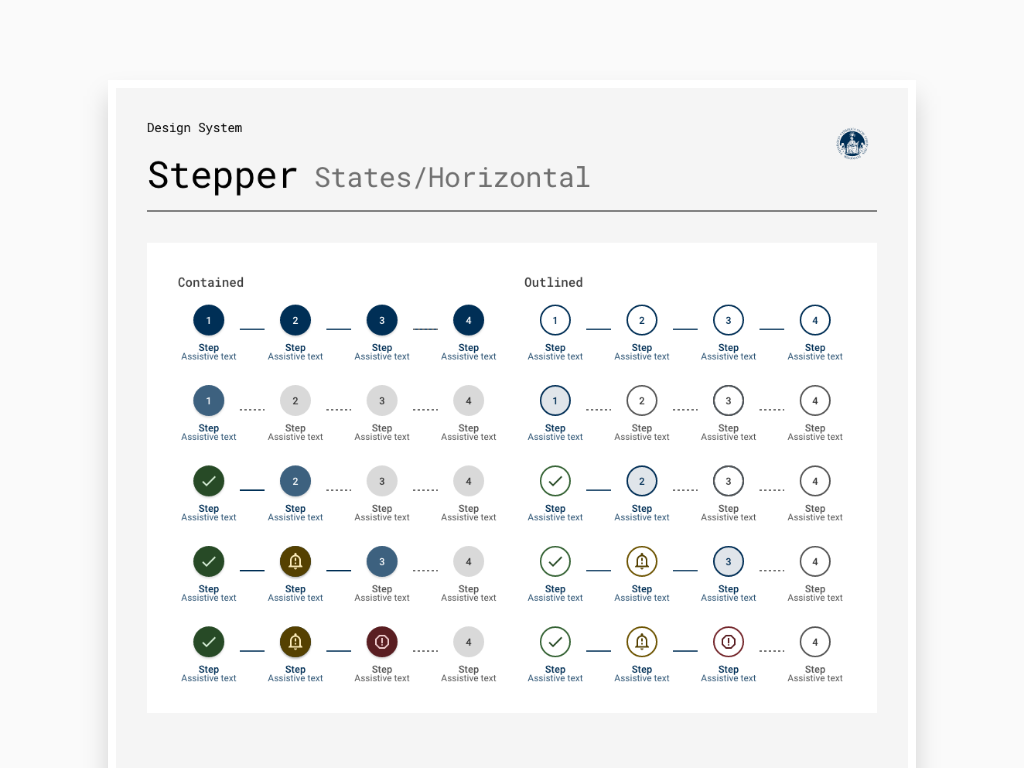Select contained error step with exclamation icon
1024x768 pixels.
[382, 642]
